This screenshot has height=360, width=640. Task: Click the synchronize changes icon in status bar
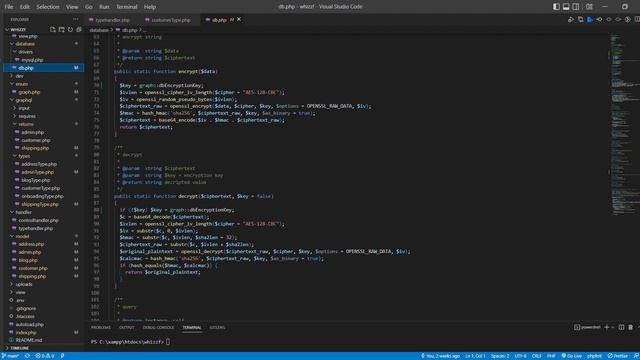click(x=27, y=356)
